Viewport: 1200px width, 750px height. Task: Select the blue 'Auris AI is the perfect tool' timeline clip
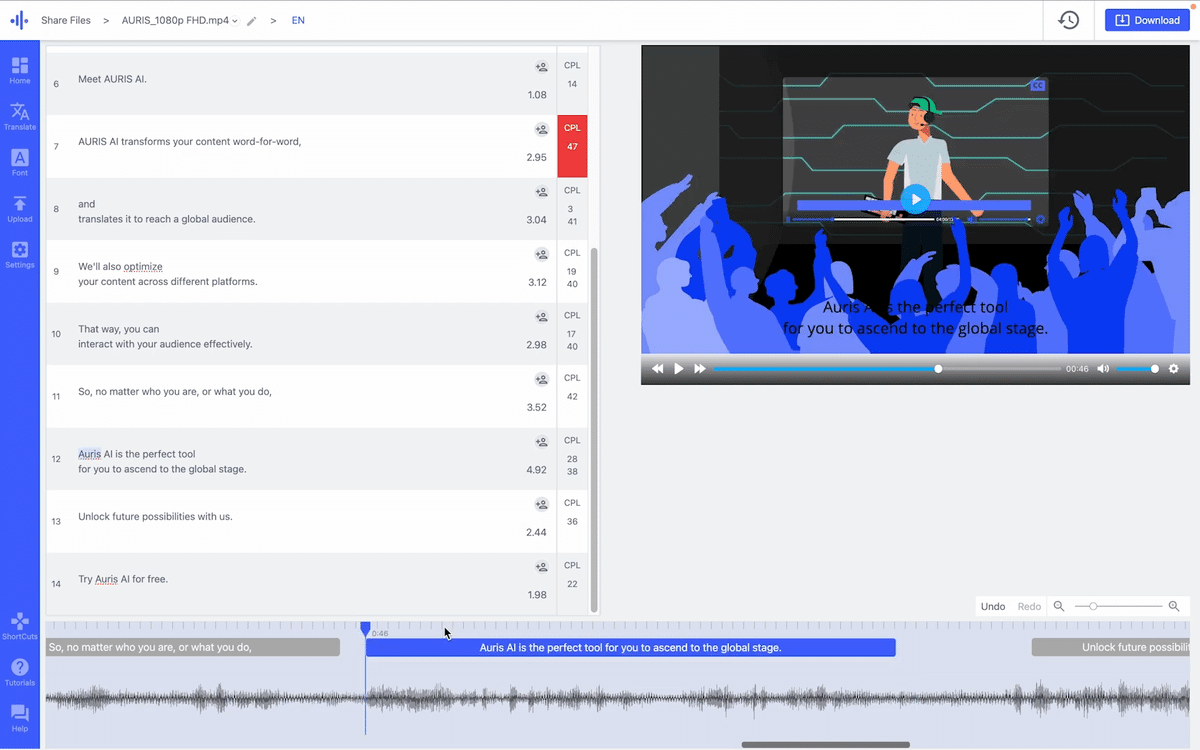(630, 647)
